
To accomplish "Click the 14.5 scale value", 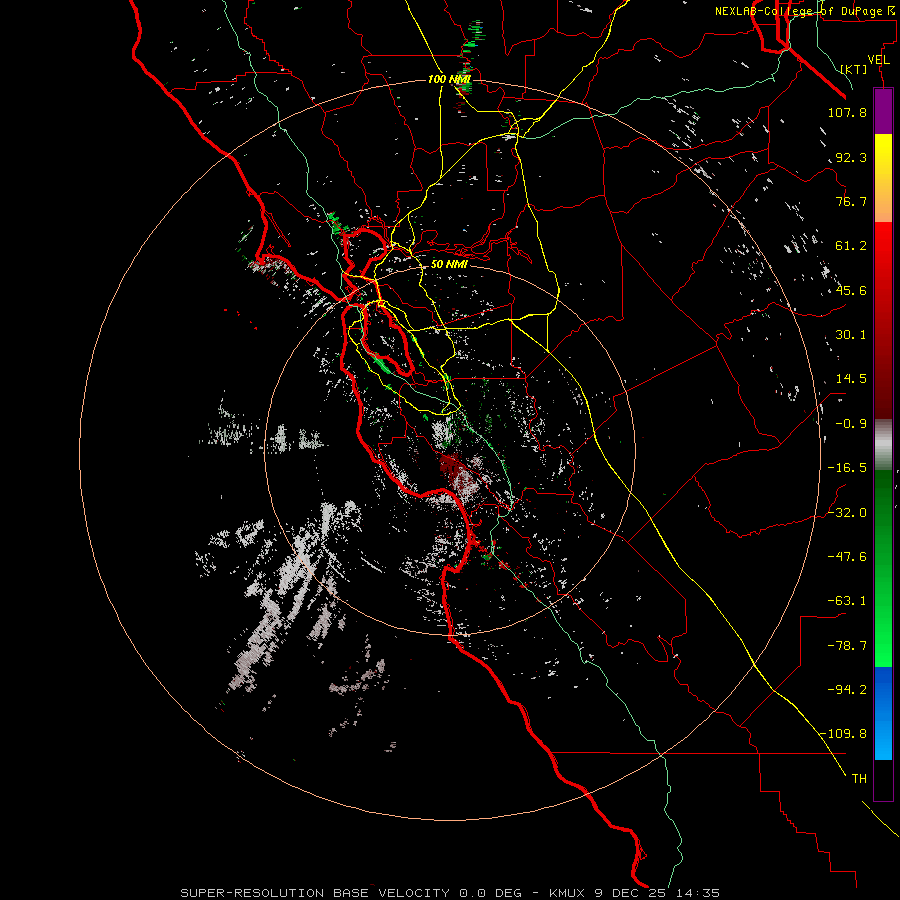I will (x=851, y=379).
